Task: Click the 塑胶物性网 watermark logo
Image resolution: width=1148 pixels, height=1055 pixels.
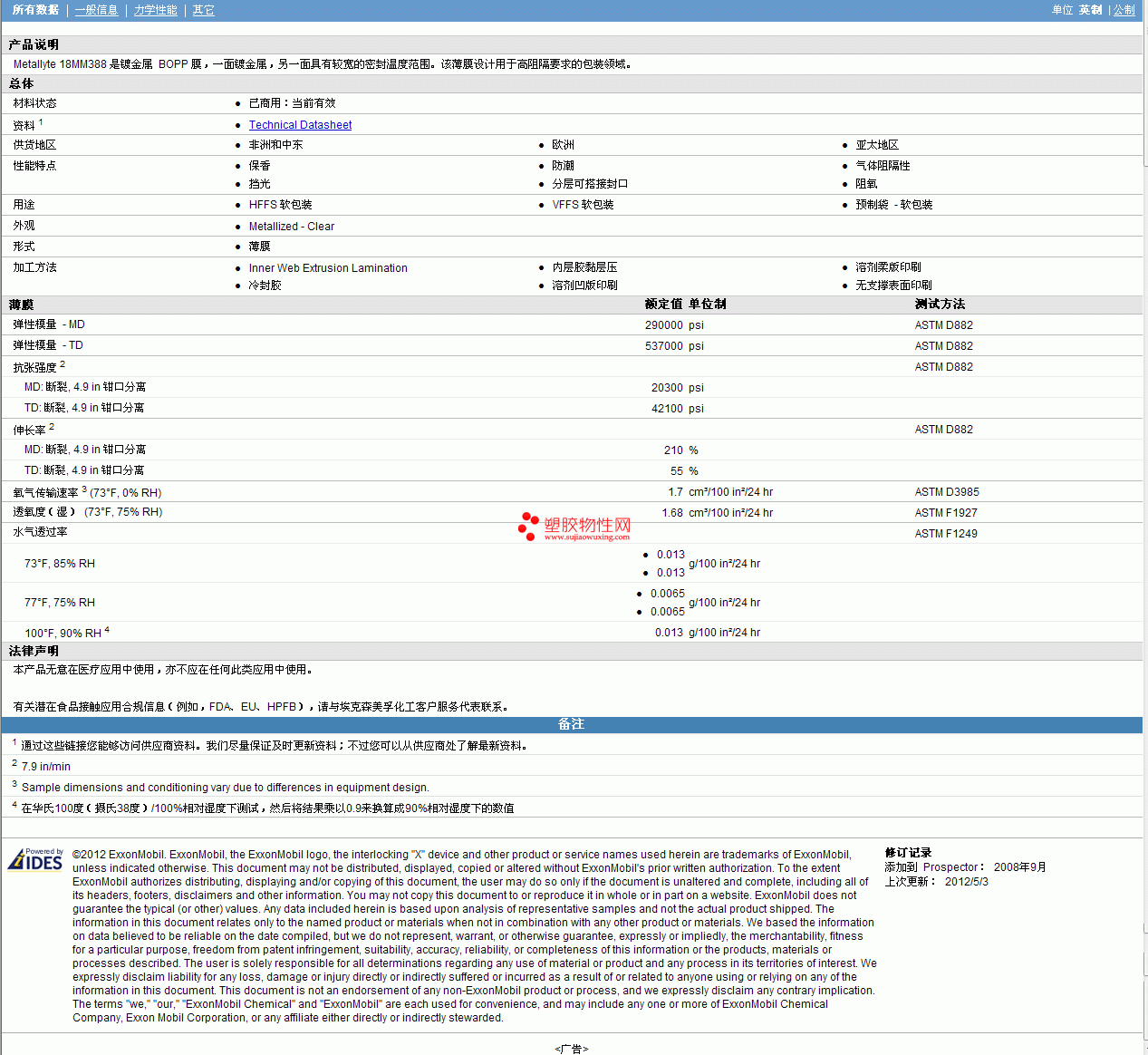Action: click(x=574, y=527)
